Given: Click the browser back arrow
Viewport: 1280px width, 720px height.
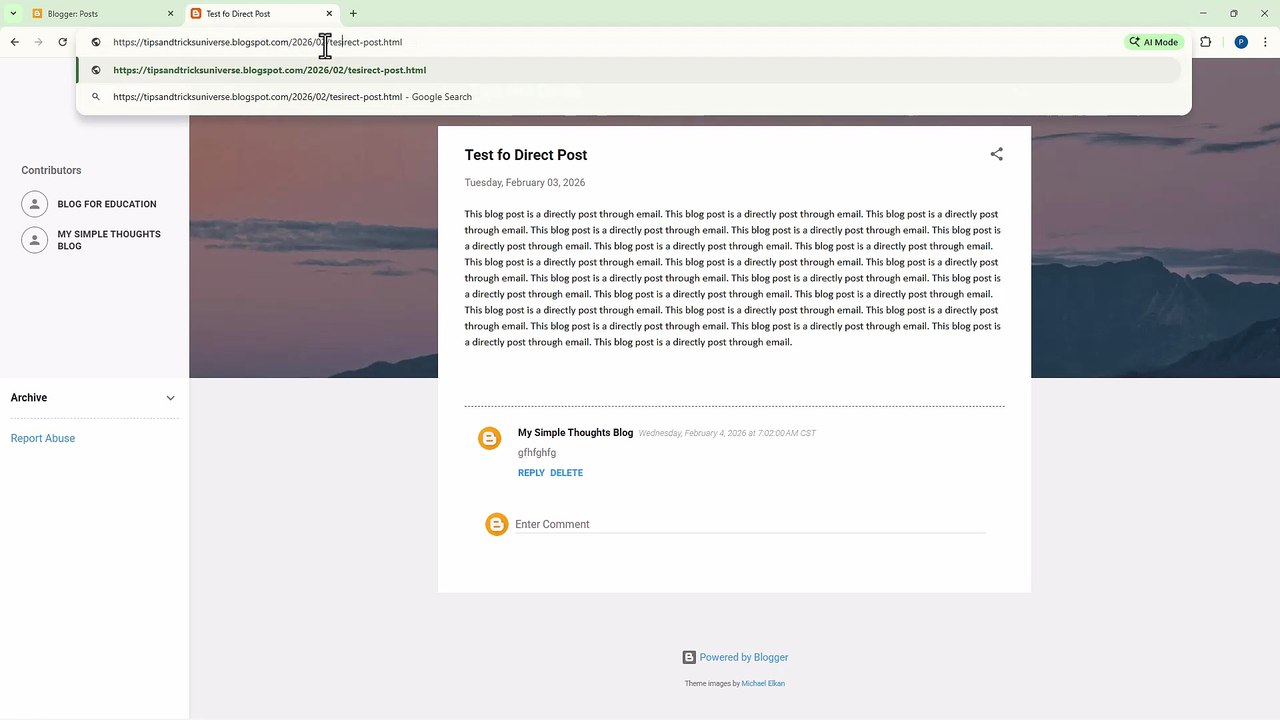Looking at the screenshot, I should (15, 42).
